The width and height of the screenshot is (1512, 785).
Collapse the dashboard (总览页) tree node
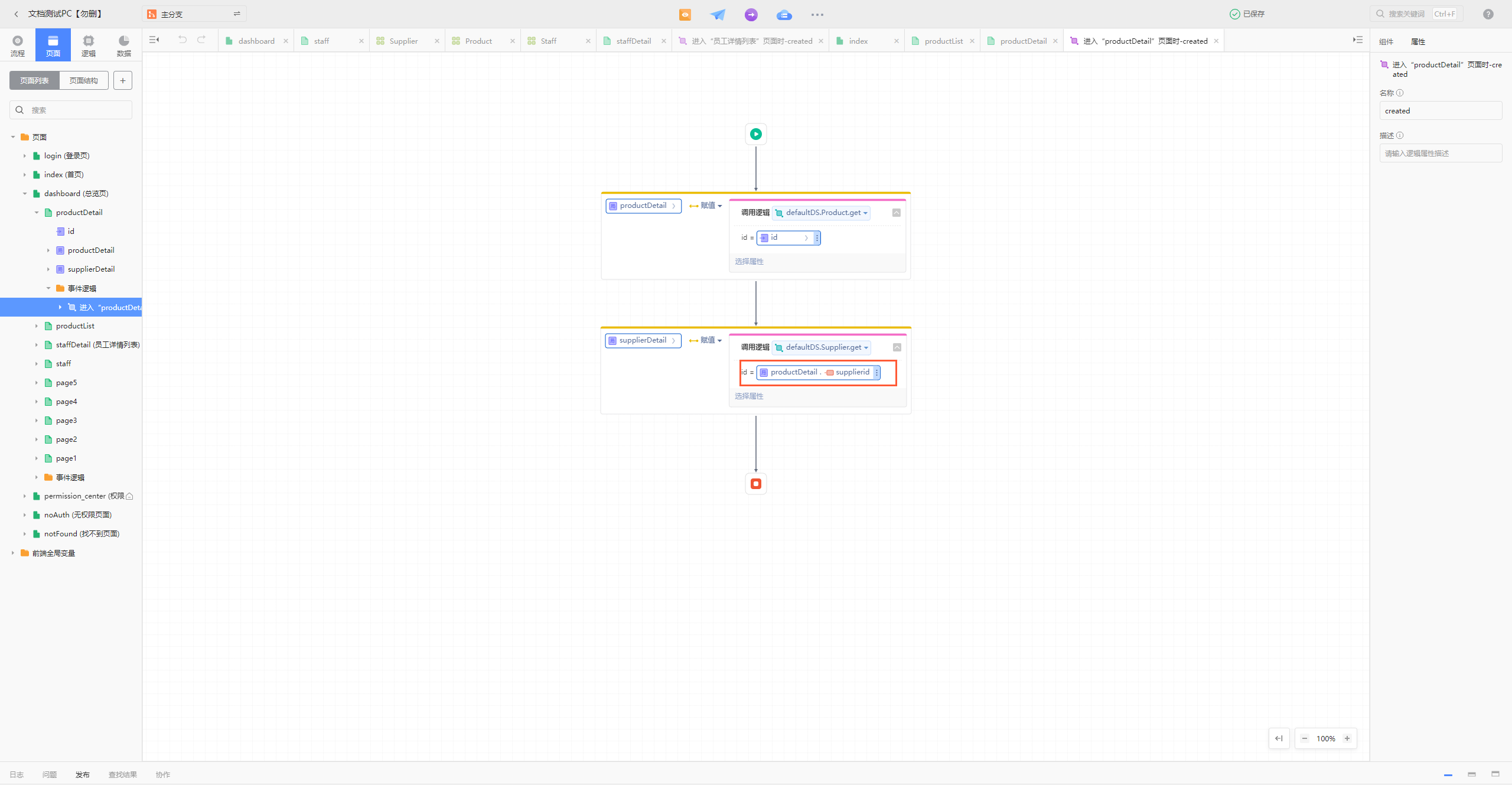[25, 194]
